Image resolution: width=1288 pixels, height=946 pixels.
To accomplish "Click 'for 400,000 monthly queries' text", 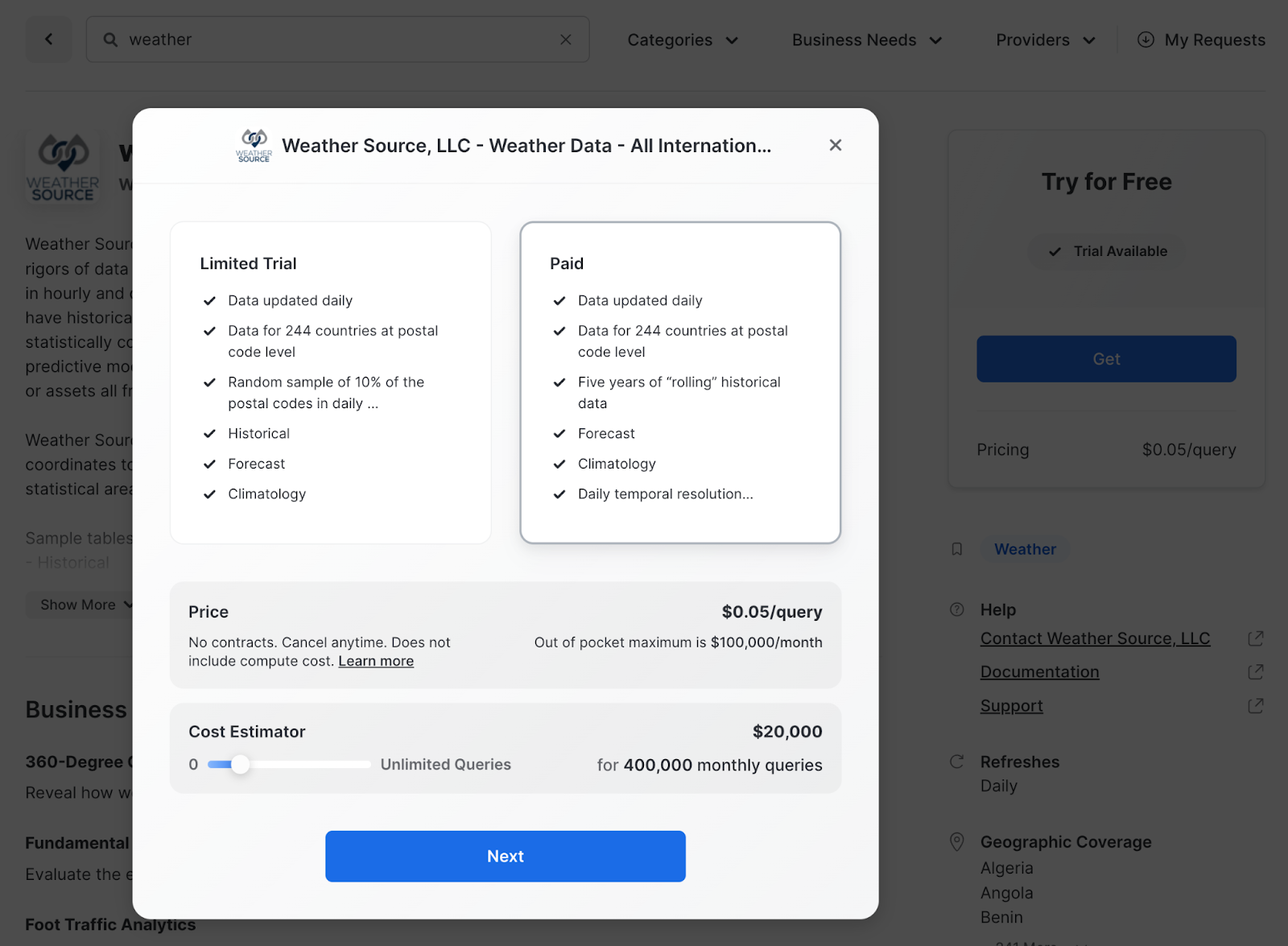I will [x=710, y=765].
